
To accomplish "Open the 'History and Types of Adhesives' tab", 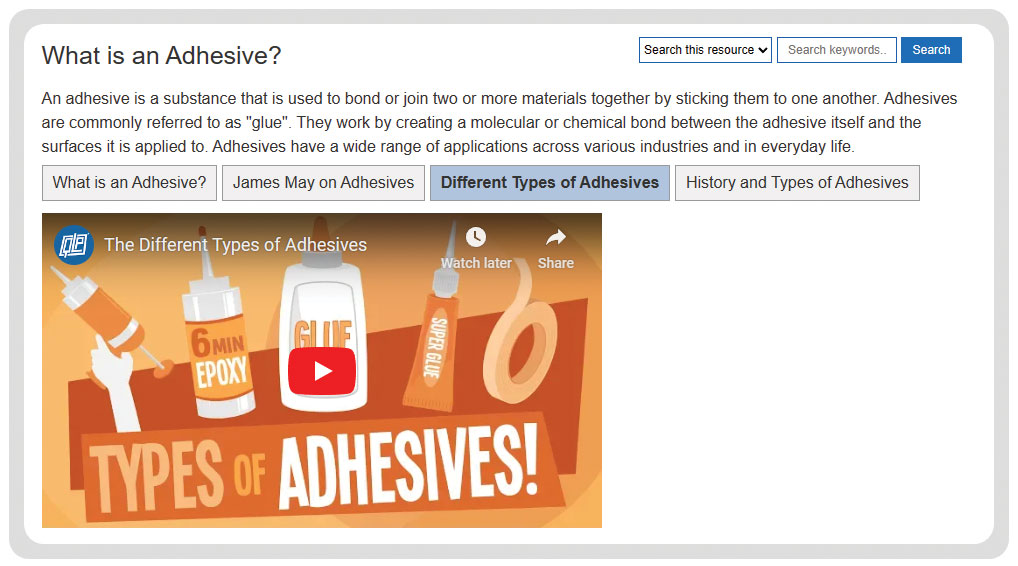I will [x=797, y=183].
